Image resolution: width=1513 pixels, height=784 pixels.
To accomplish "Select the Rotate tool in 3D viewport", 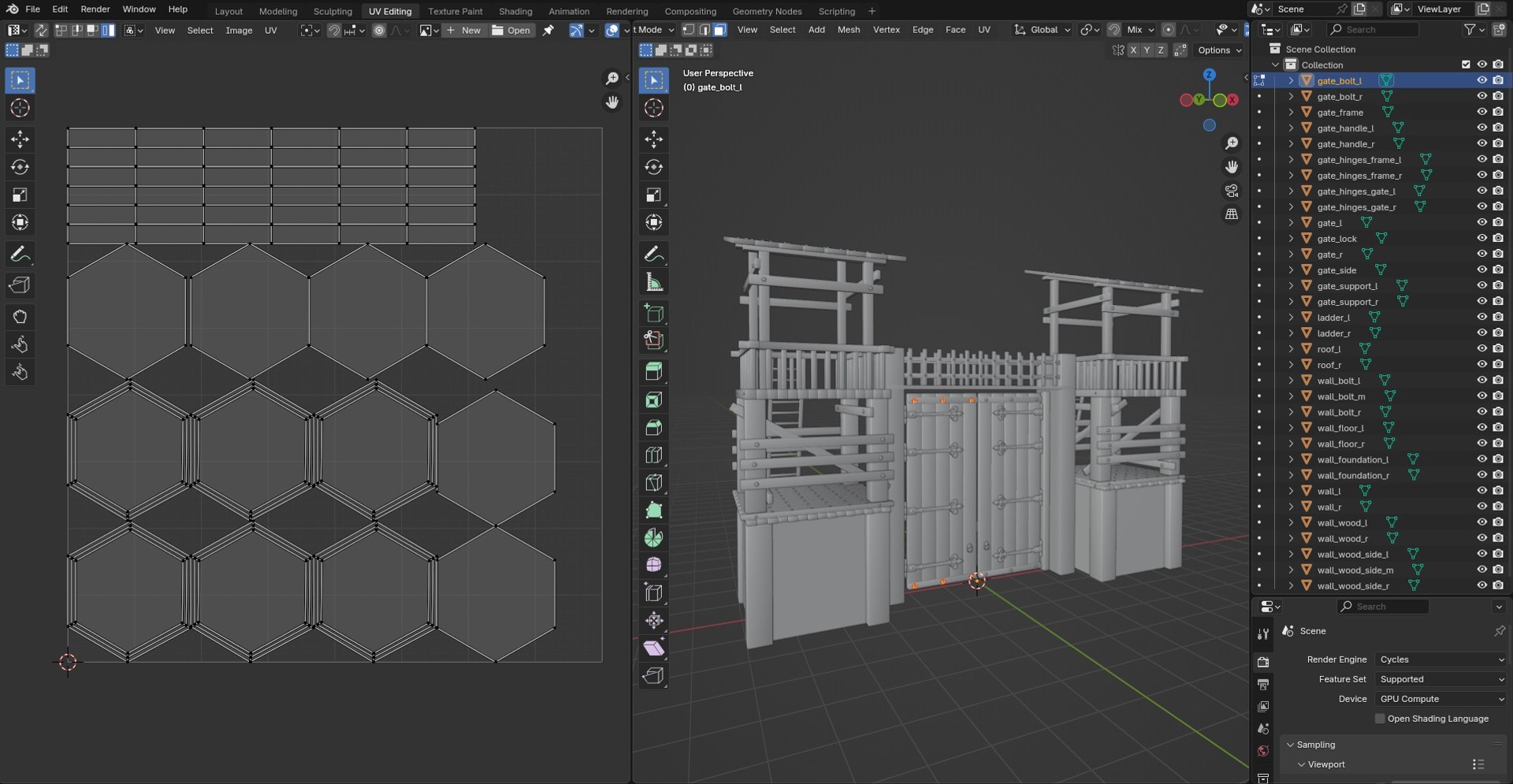I will click(653, 167).
